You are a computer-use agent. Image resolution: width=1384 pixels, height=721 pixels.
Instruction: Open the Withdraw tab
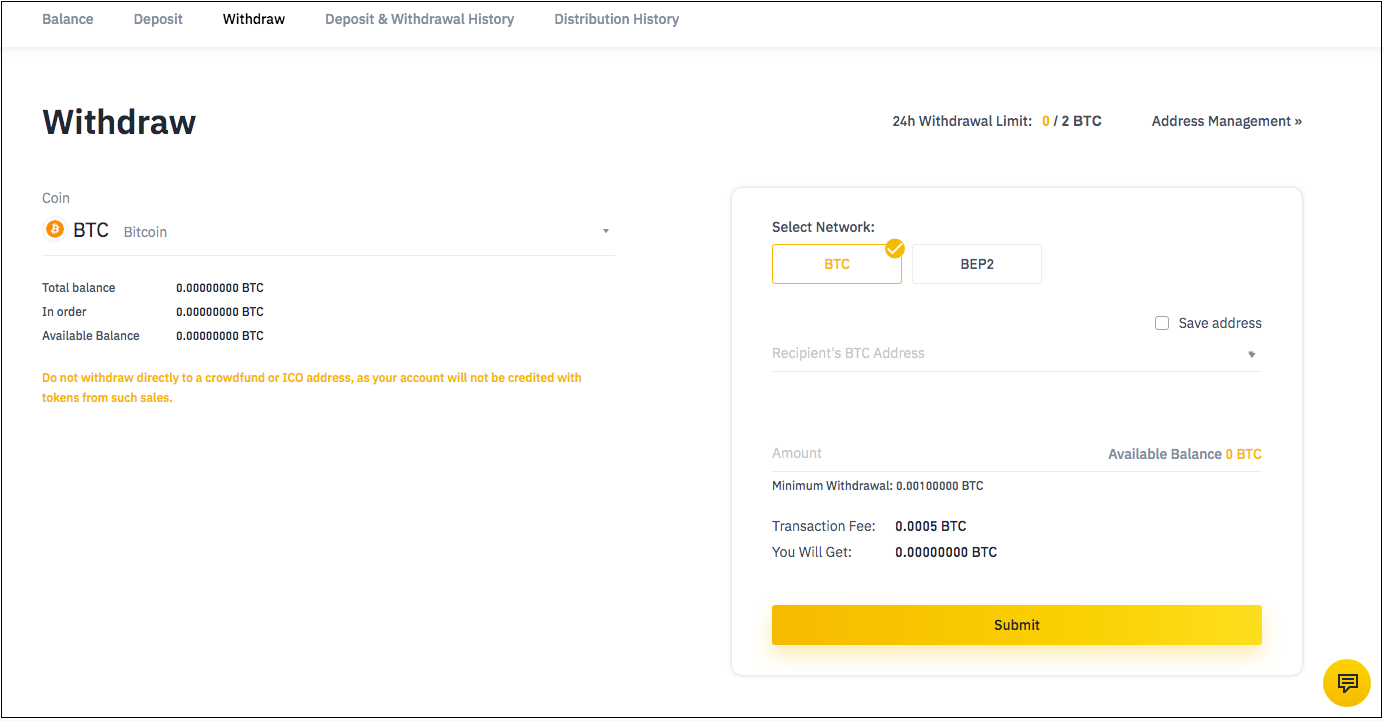tap(254, 19)
